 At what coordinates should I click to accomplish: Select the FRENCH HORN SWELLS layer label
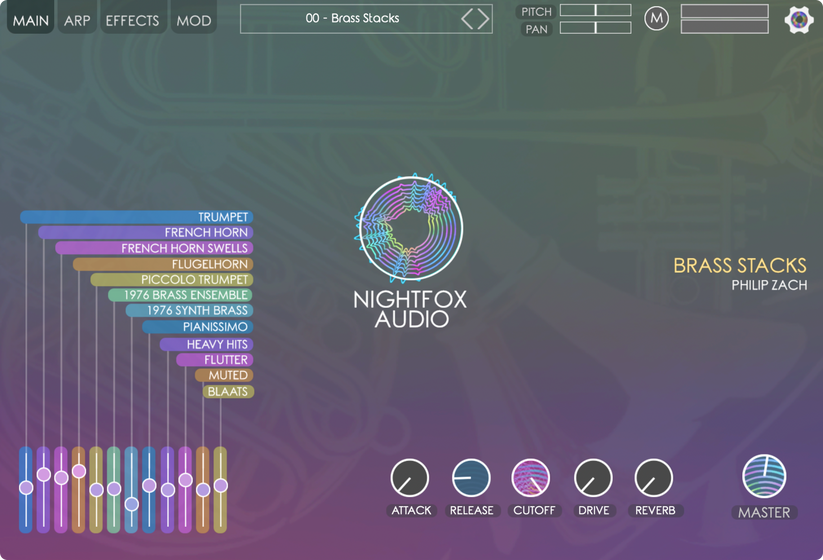[185, 248]
